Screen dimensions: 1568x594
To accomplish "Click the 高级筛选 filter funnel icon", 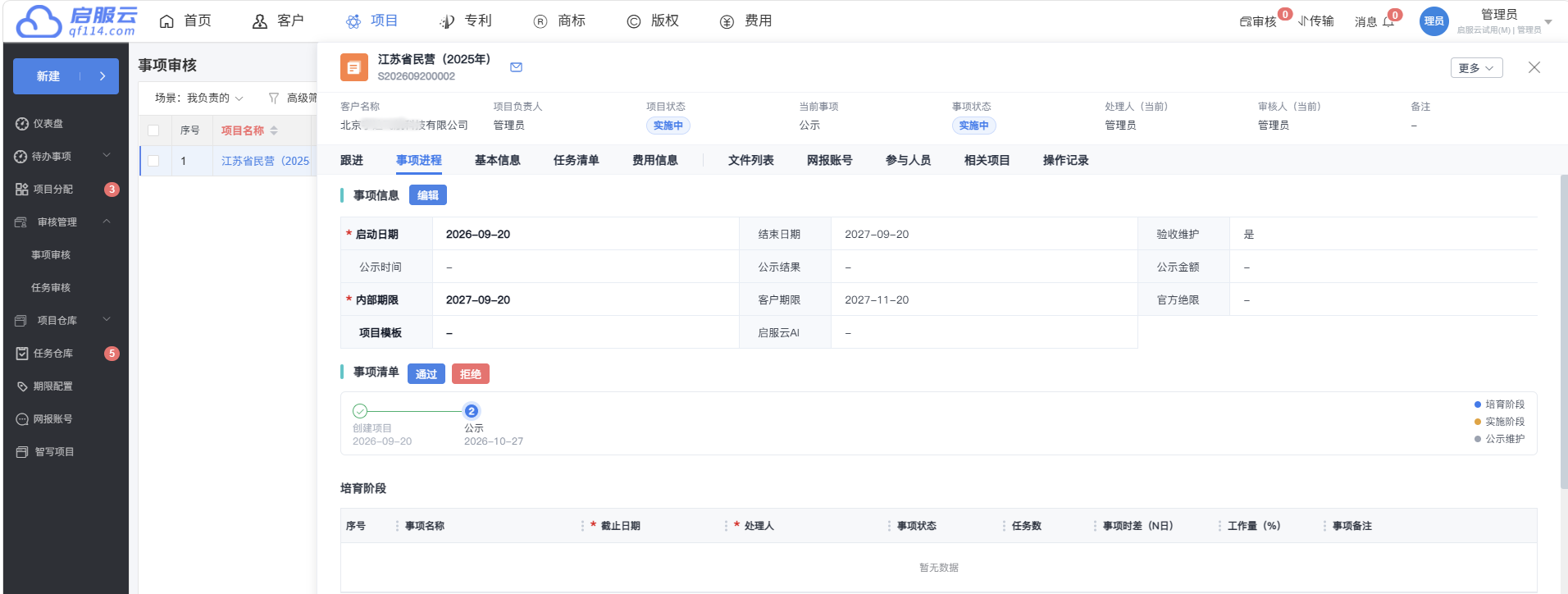I will click(274, 98).
